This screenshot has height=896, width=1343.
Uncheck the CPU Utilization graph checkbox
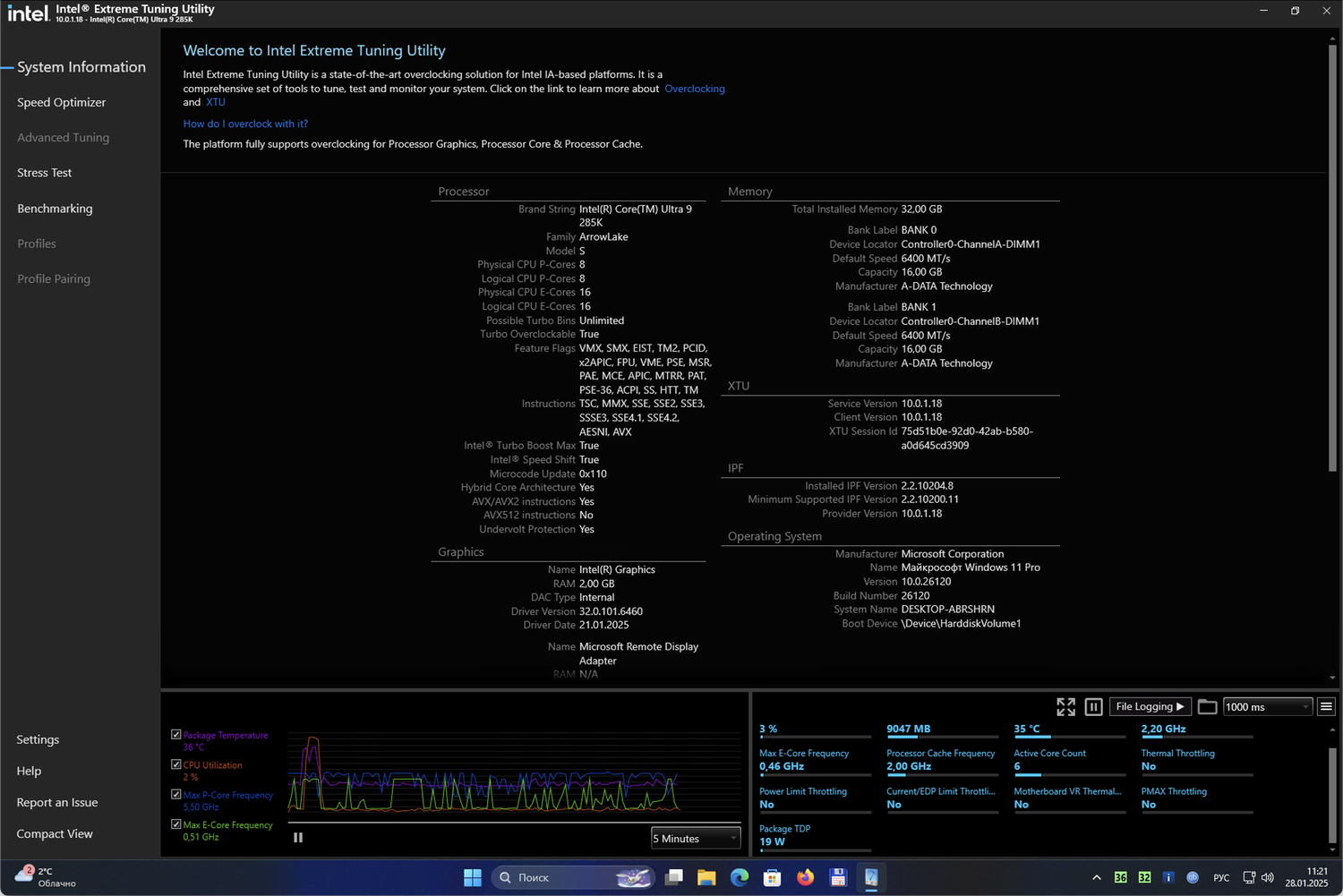(x=176, y=764)
